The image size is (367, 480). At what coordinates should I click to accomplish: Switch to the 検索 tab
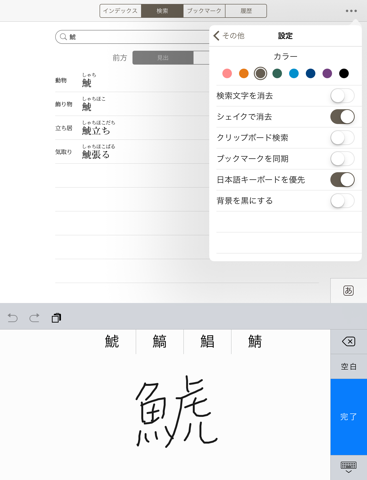tap(162, 11)
